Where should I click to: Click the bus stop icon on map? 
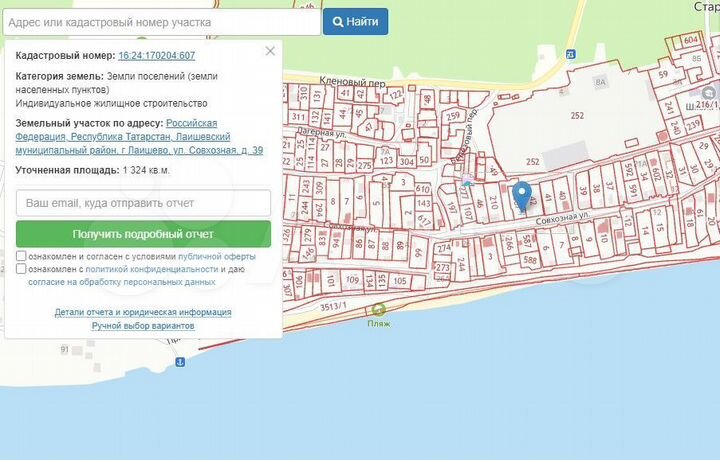[570, 54]
